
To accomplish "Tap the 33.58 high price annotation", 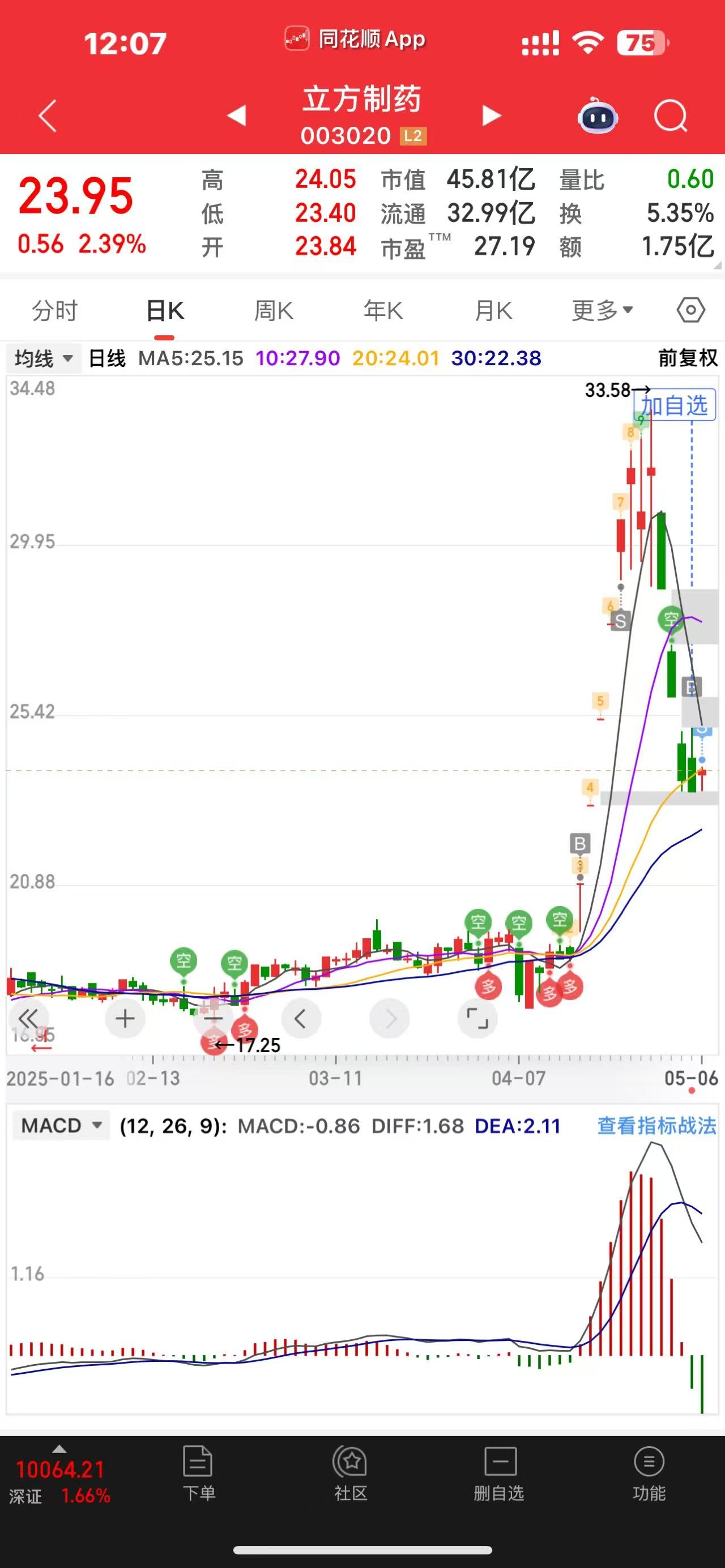I will pos(617,390).
